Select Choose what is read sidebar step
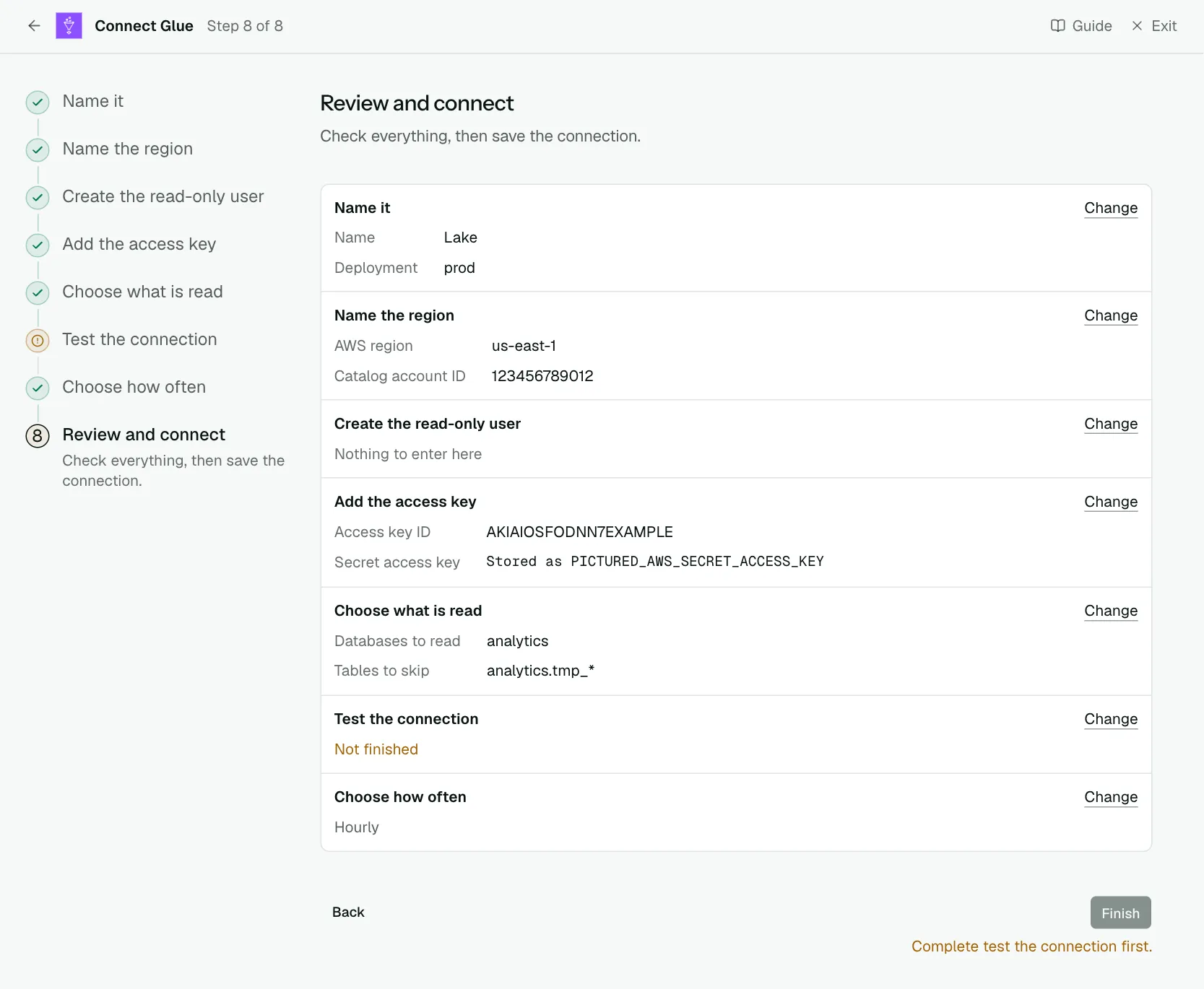Viewport: 1204px width, 989px height. tap(142, 292)
